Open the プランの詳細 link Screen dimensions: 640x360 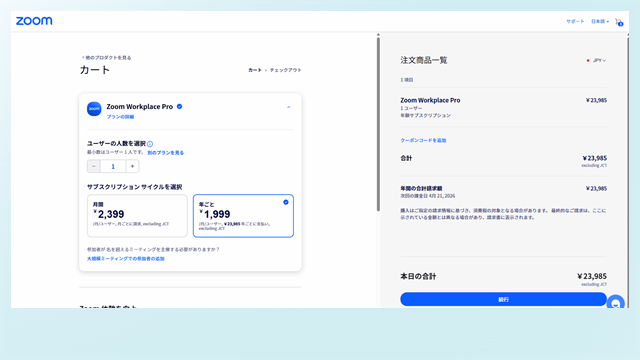point(120,117)
